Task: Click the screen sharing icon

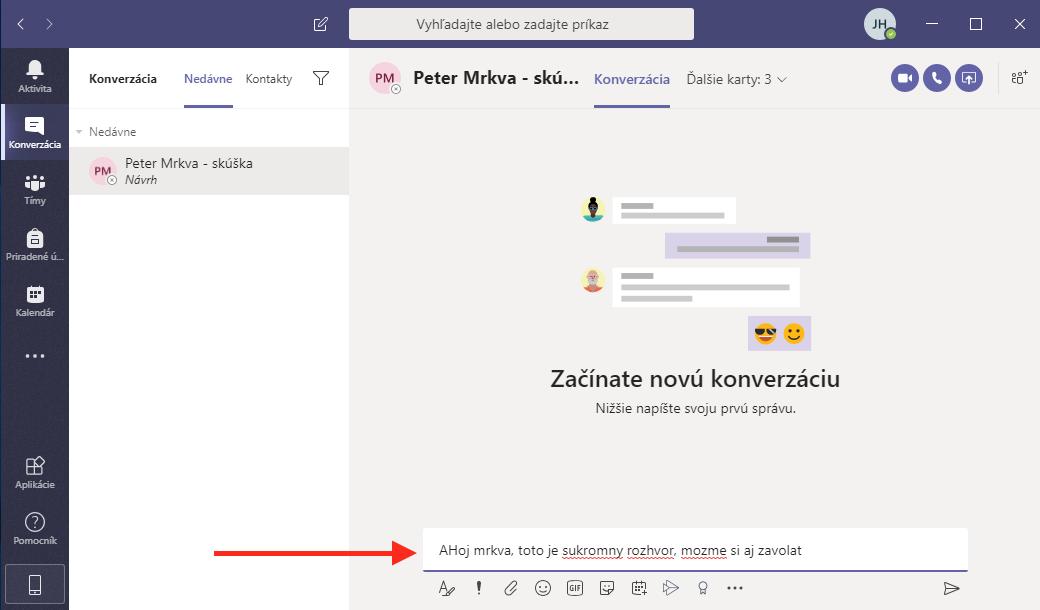Action: [x=969, y=78]
